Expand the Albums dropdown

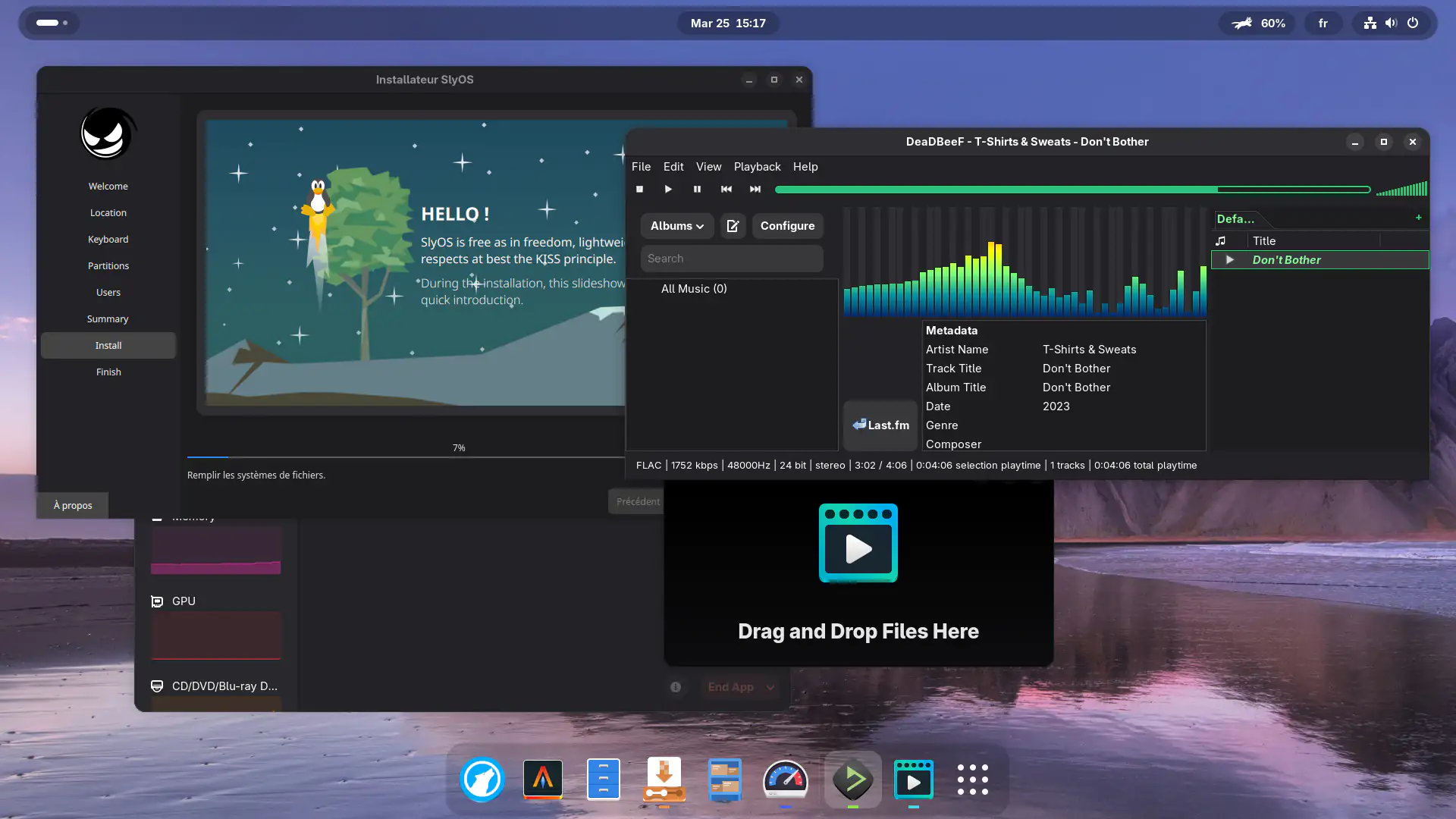click(676, 225)
